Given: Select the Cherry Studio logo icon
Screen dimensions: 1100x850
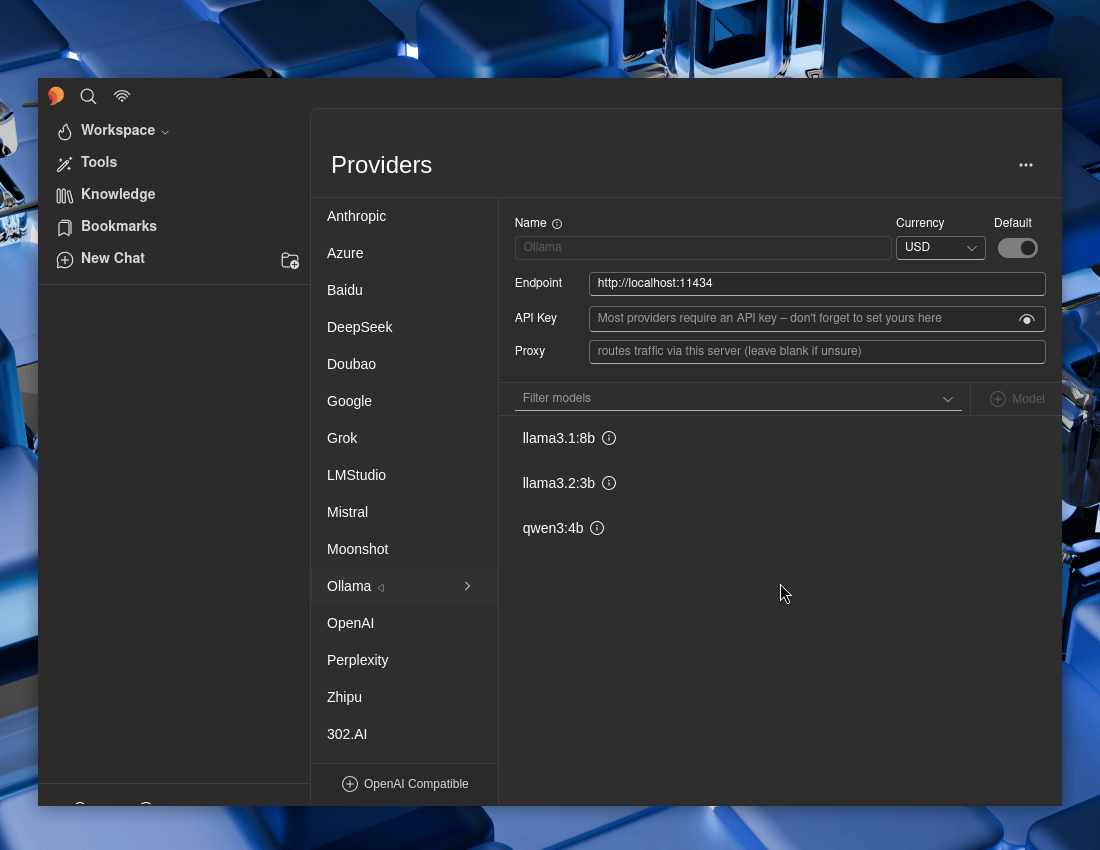Looking at the screenshot, I should [56, 96].
